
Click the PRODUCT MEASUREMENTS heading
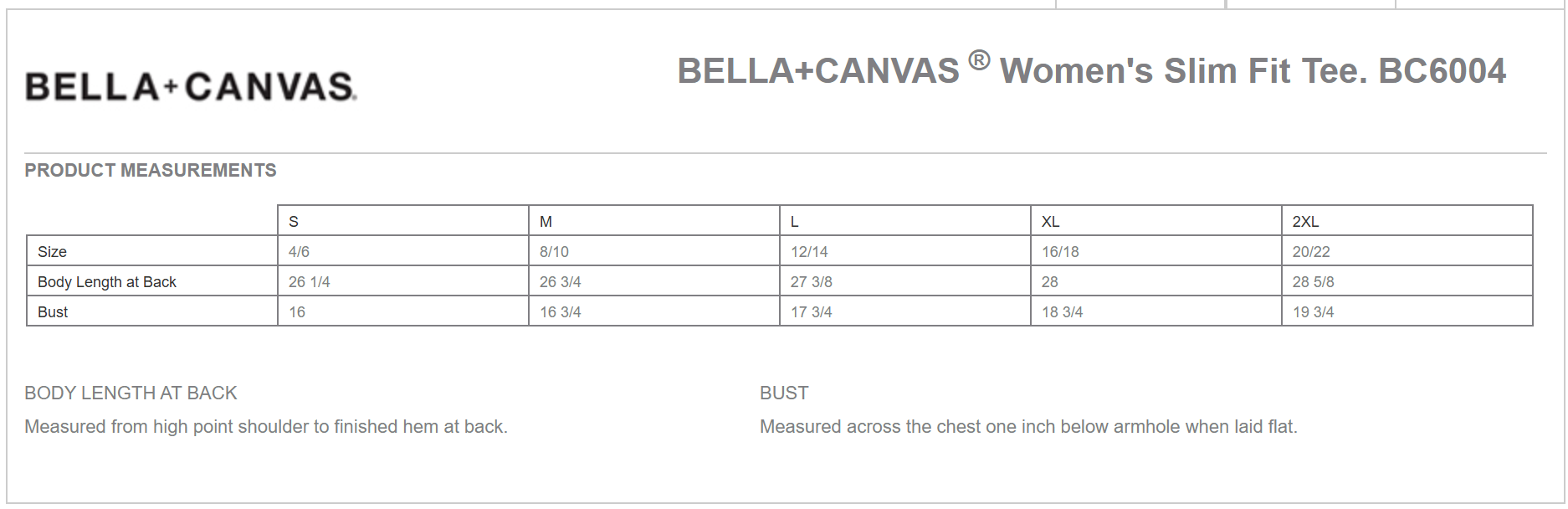(x=151, y=171)
